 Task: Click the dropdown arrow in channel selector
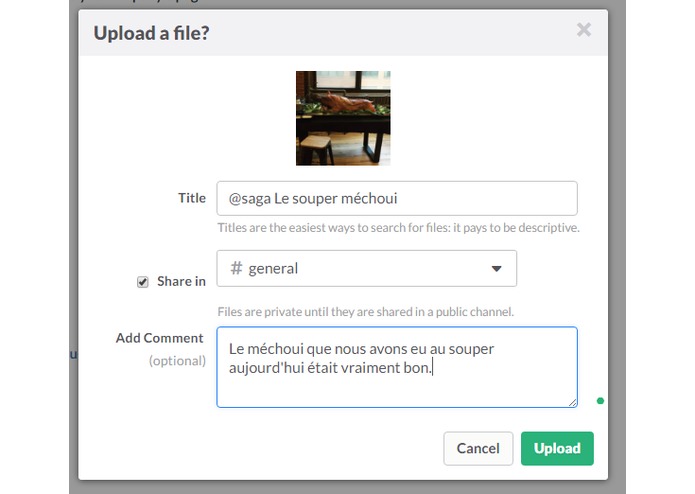click(496, 268)
